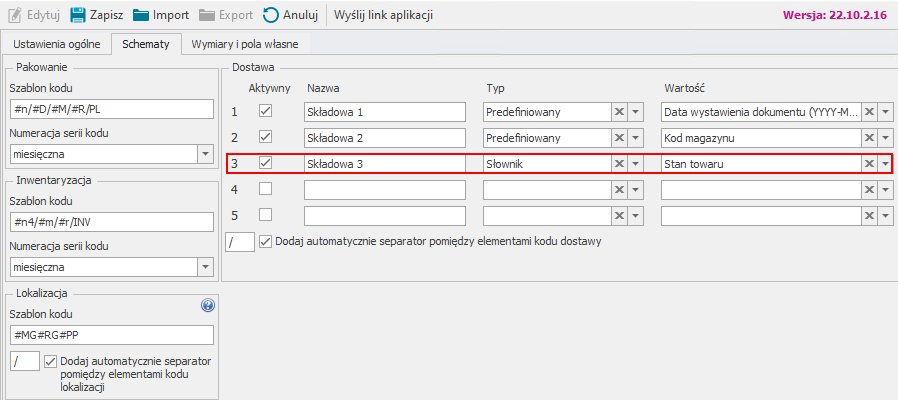The image size is (898, 400).
Task: Click the Lokalizacja szablon kodu field
Action: 110,334
